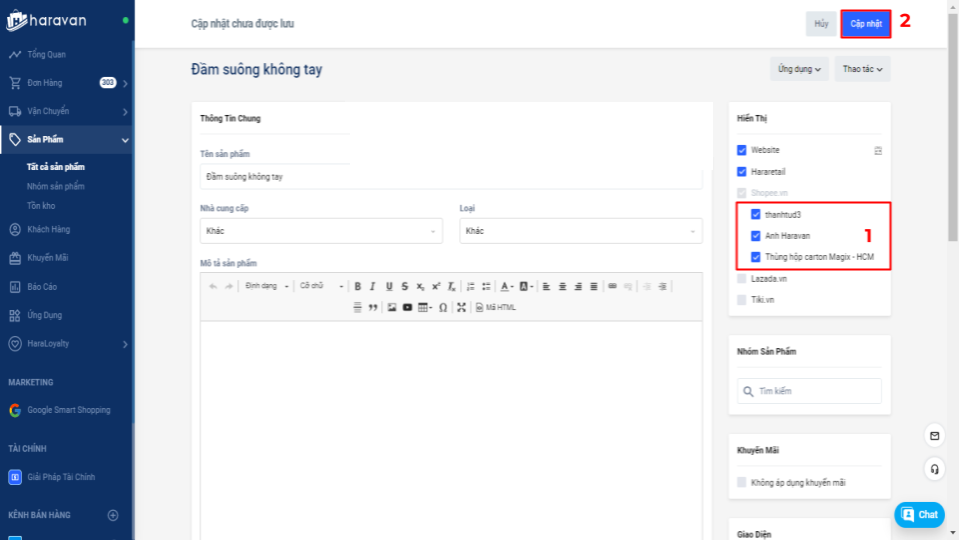Go to Tồn kho submenu item

point(41,205)
